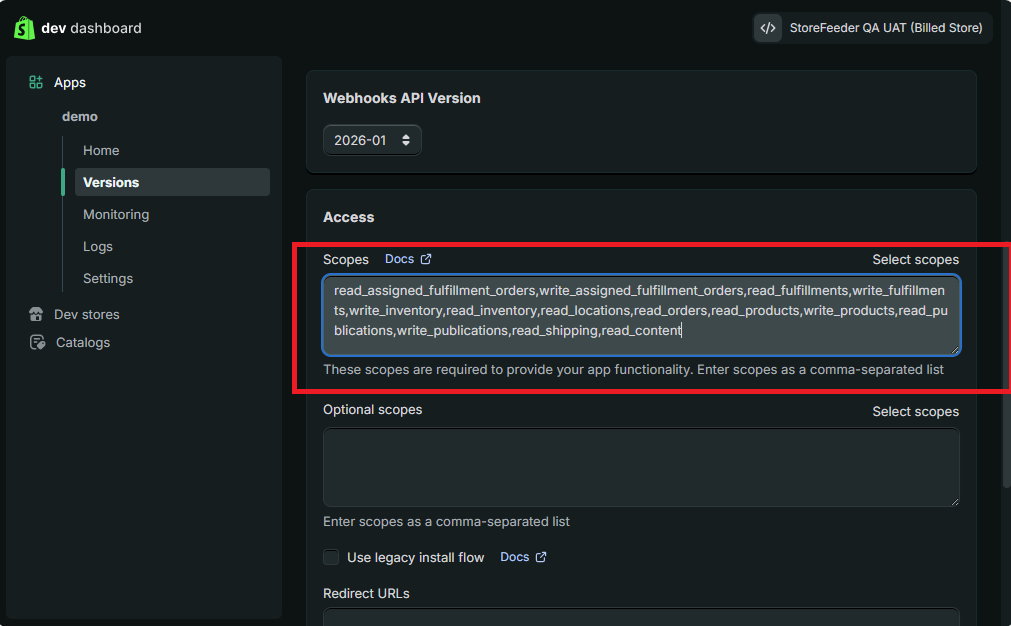The width and height of the screenshot is (1011, 626).
Task: Open app Settings in sidebar
Action: point(108,278)
